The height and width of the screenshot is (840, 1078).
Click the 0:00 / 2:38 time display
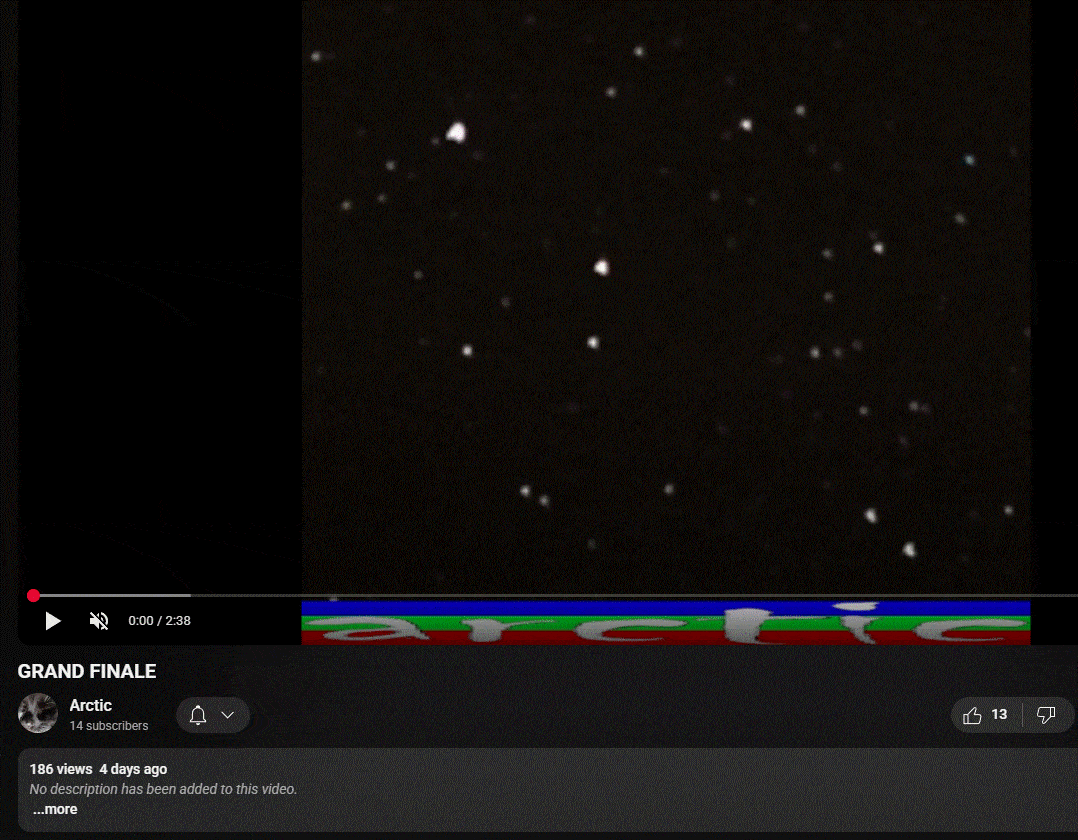coord(159,621)
